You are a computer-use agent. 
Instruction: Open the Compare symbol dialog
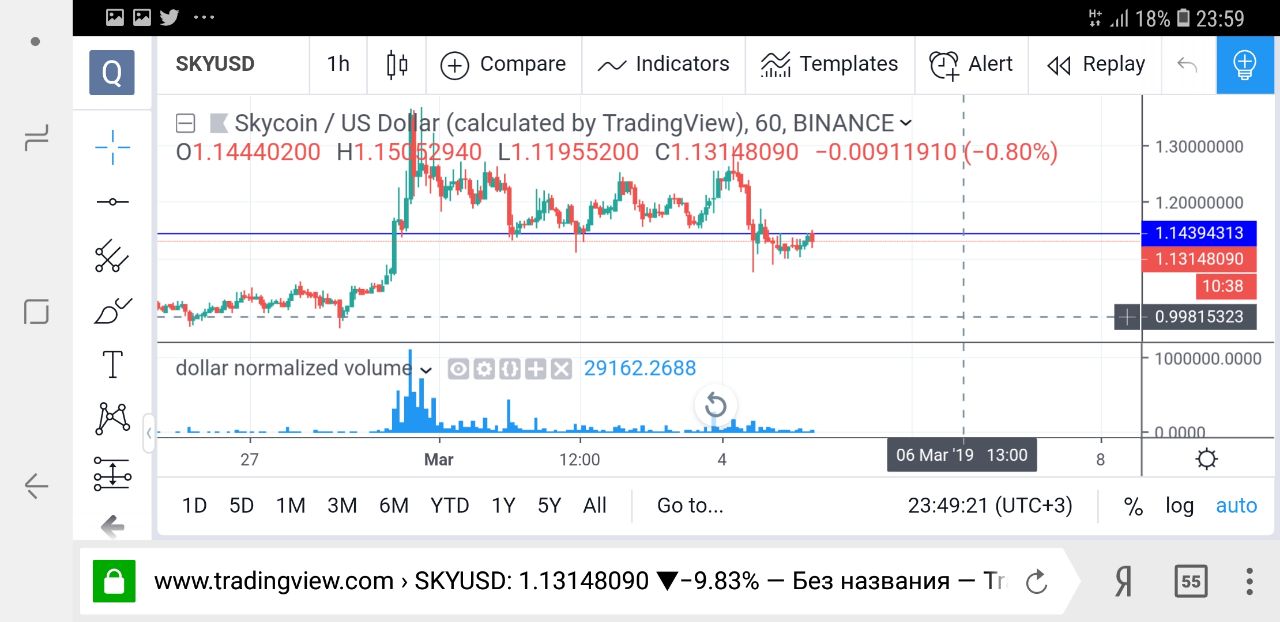503,65
